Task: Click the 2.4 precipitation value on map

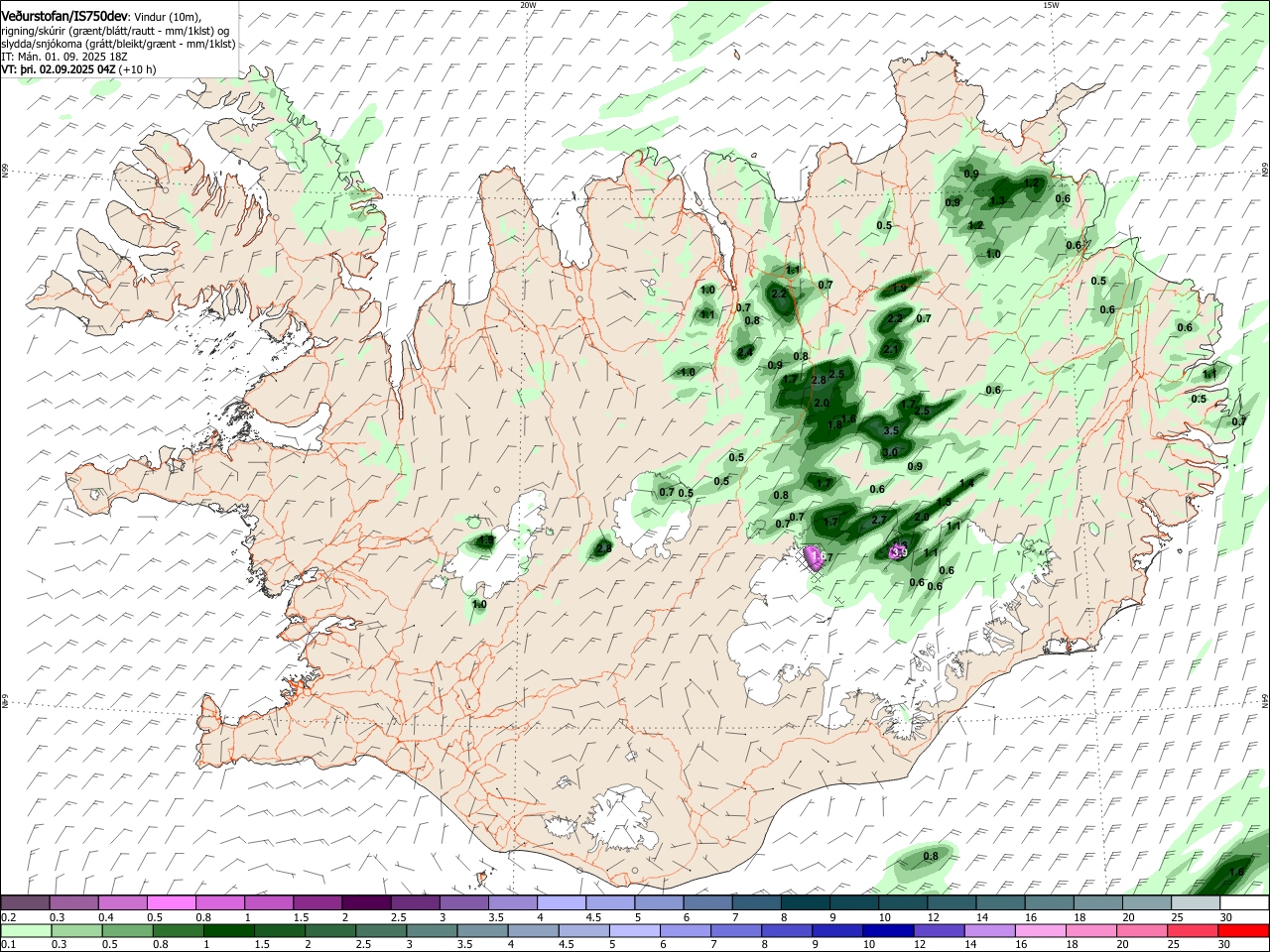Action: pos(745,351)
